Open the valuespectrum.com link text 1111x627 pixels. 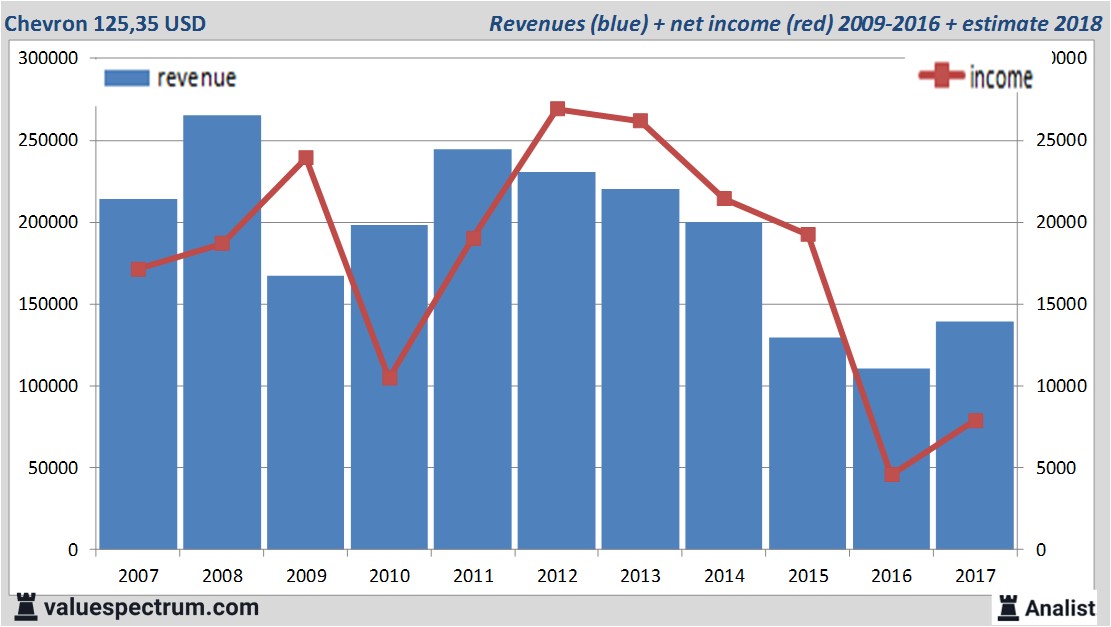[x=151, y=608]
